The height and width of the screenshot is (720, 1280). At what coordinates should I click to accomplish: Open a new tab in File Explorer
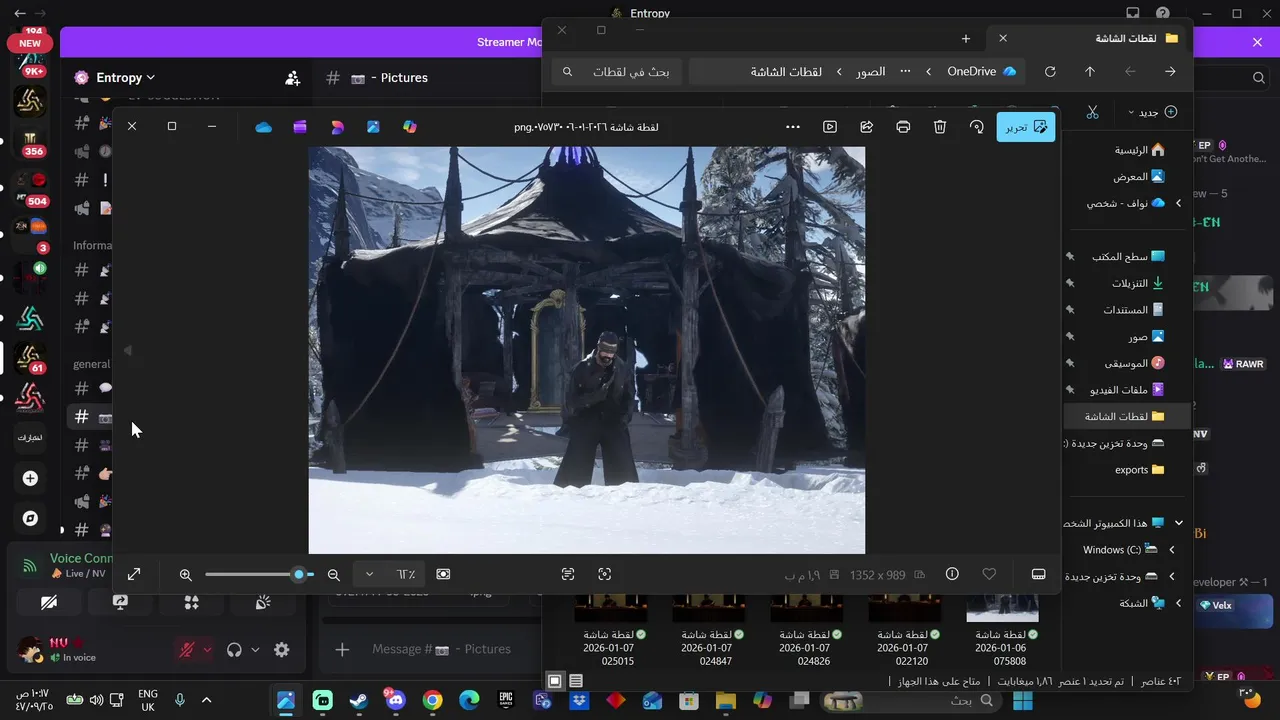click(x=966, y=38)
